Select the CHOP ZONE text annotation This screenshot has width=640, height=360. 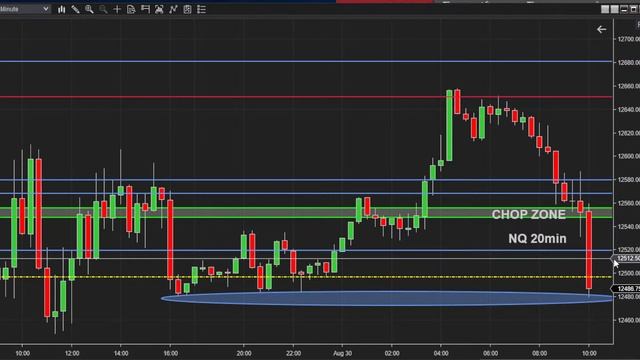[x=529, y=214]
